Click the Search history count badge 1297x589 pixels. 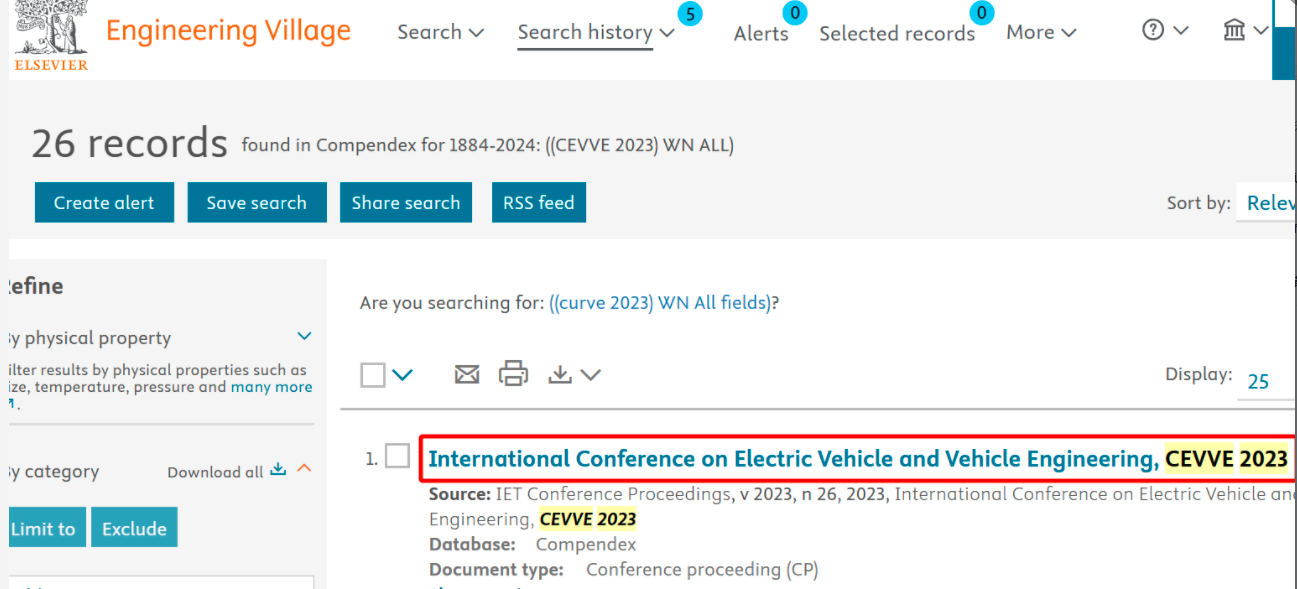689,14
